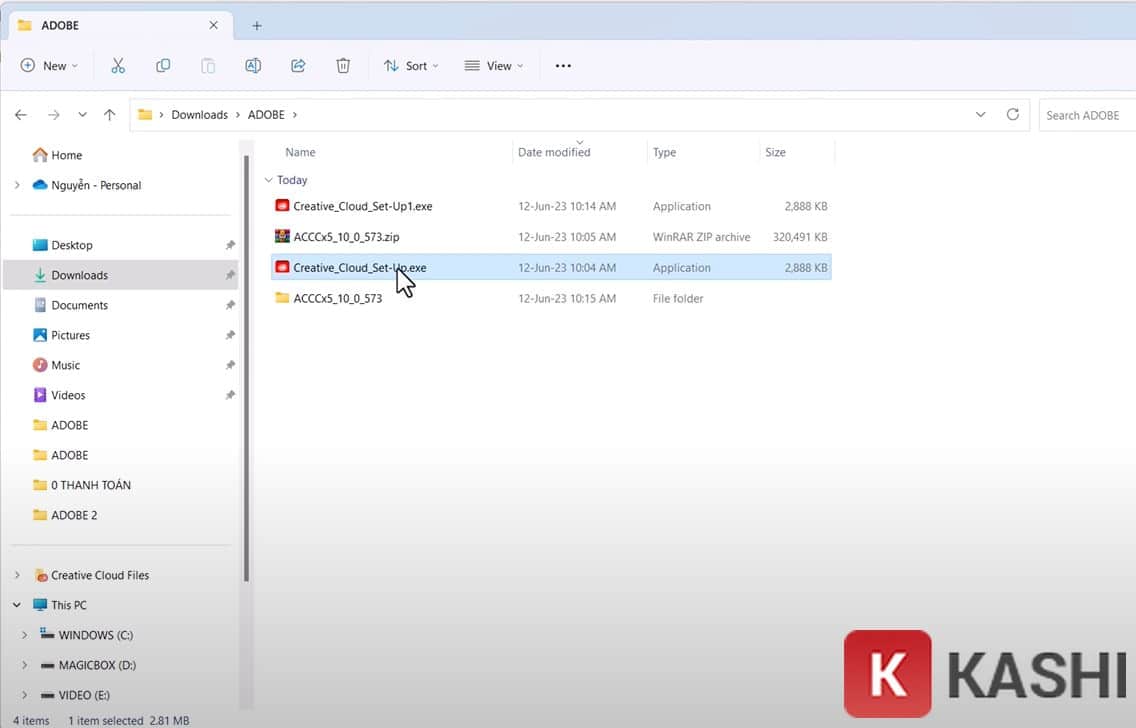Open the Sort dropdown menu
1136x728 pixels.
pos(410,65)
